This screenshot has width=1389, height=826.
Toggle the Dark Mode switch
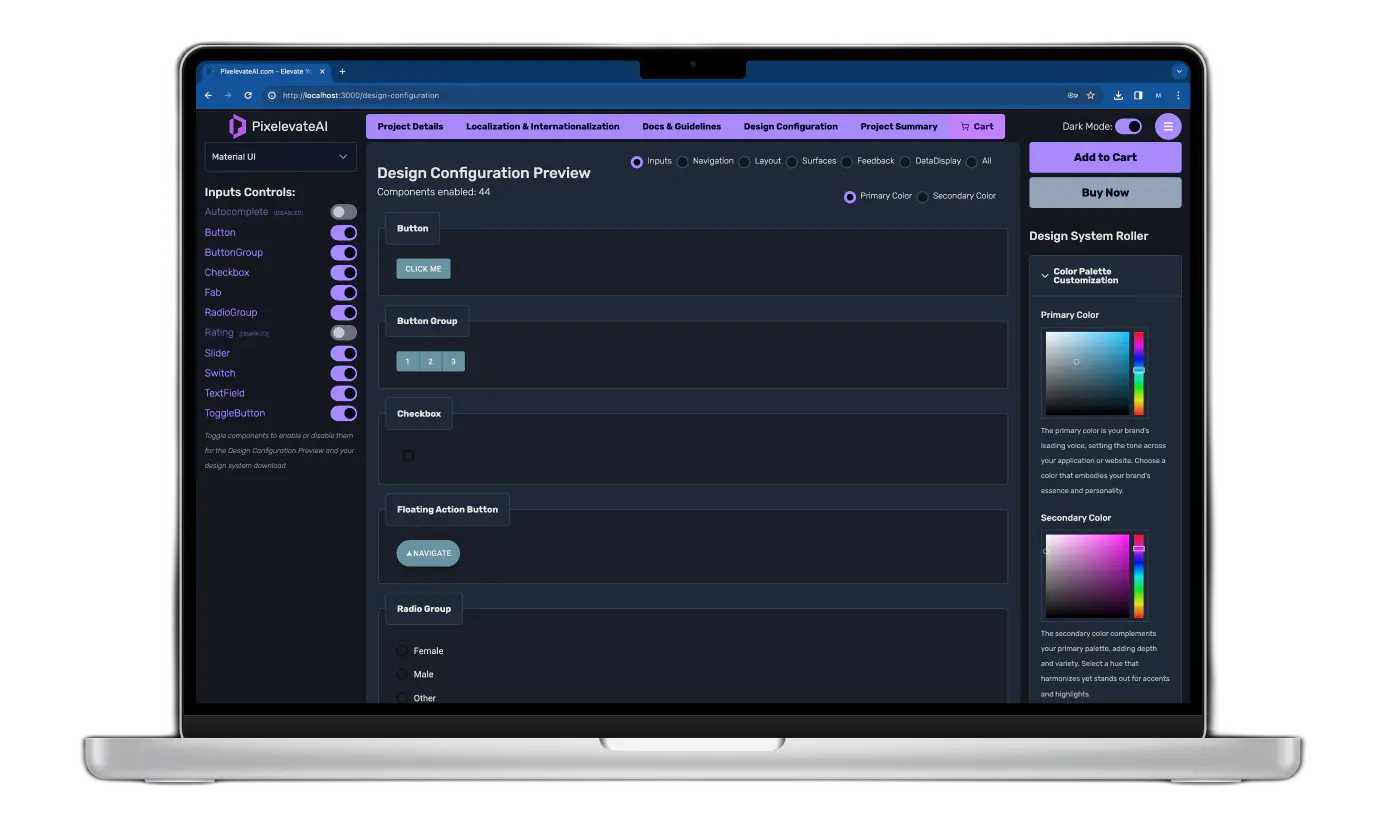1129,126
